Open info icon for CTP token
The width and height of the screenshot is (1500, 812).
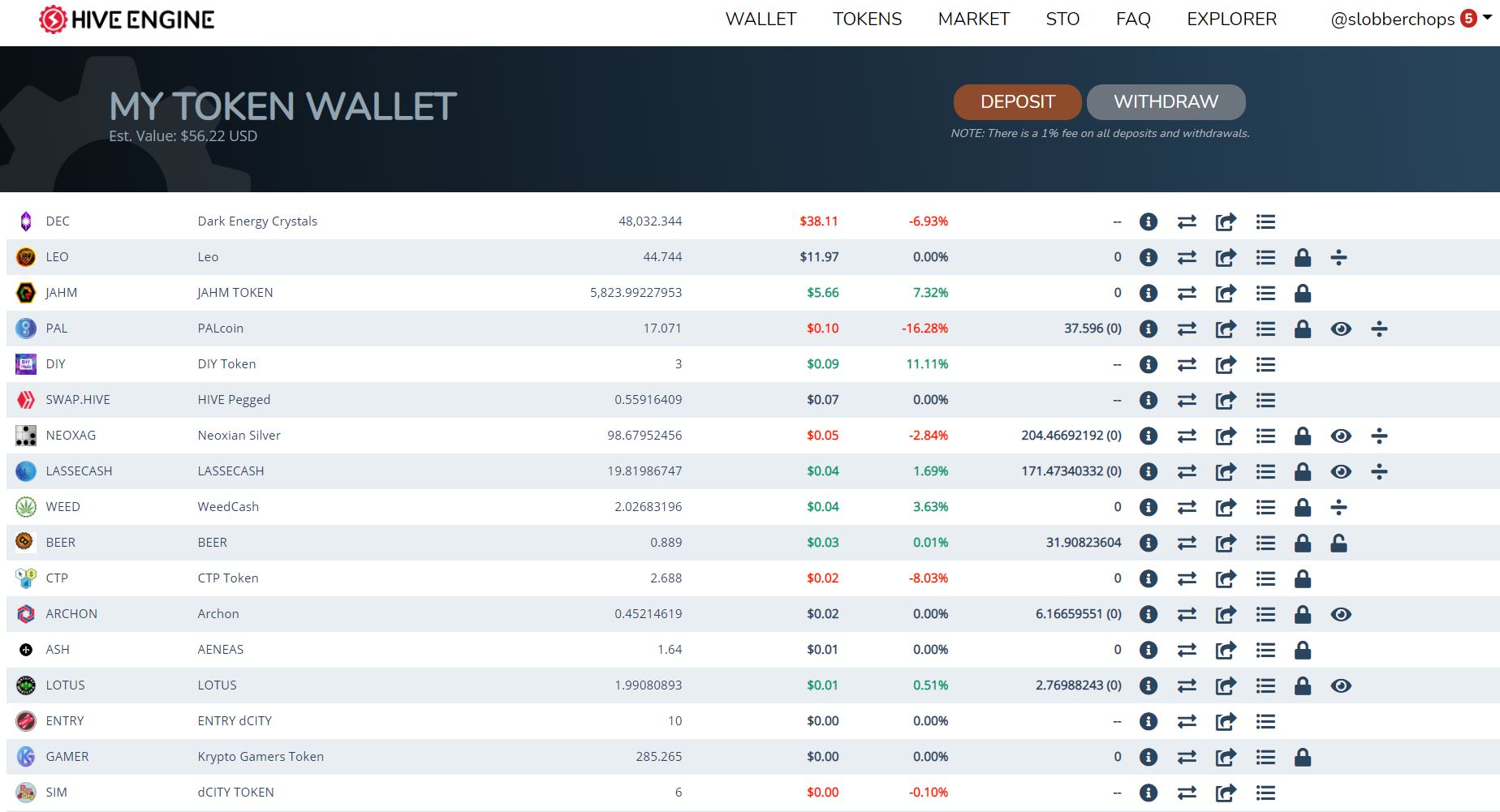coord(1148,578)
